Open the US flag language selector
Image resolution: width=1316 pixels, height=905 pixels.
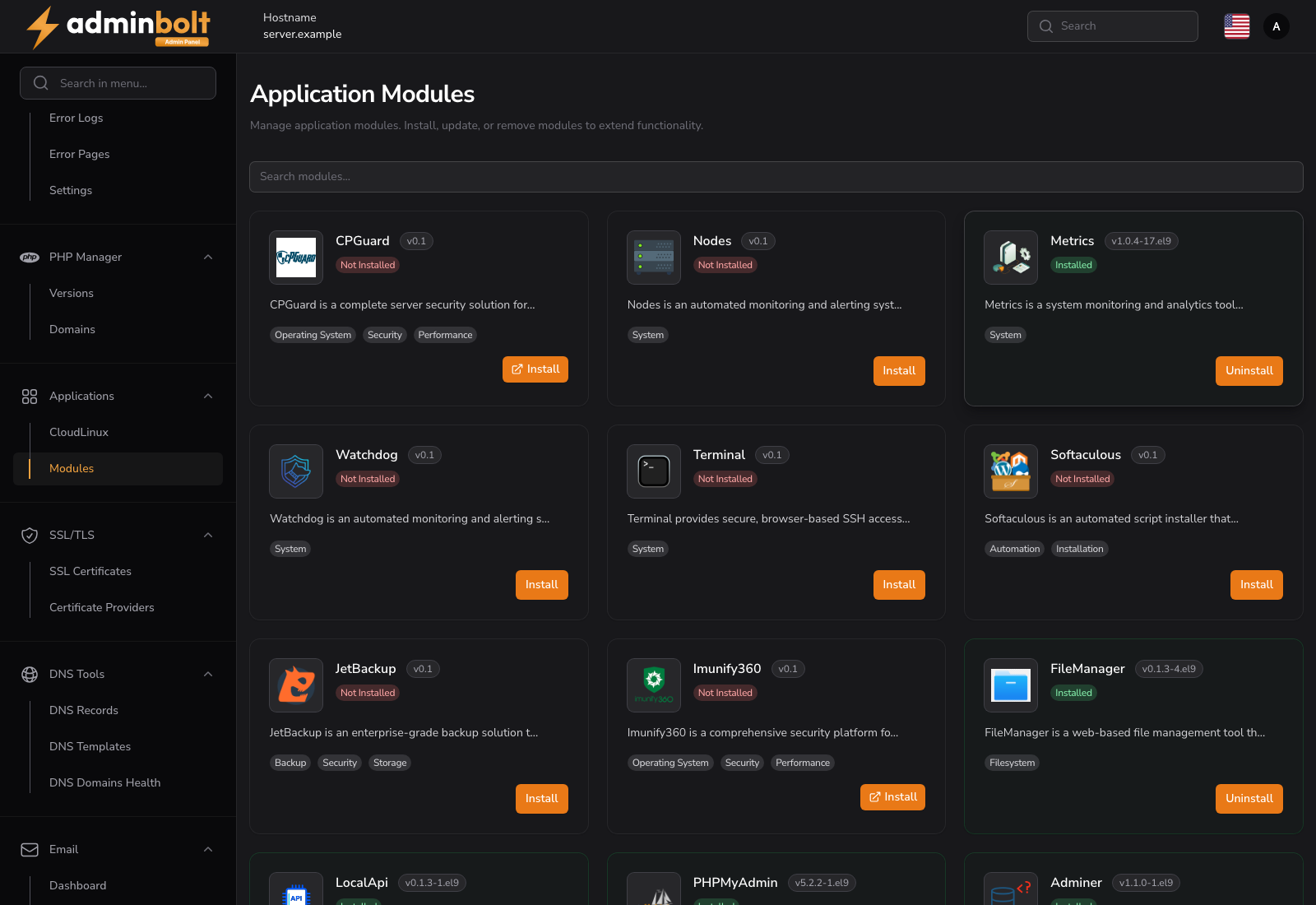[1237, 26]
